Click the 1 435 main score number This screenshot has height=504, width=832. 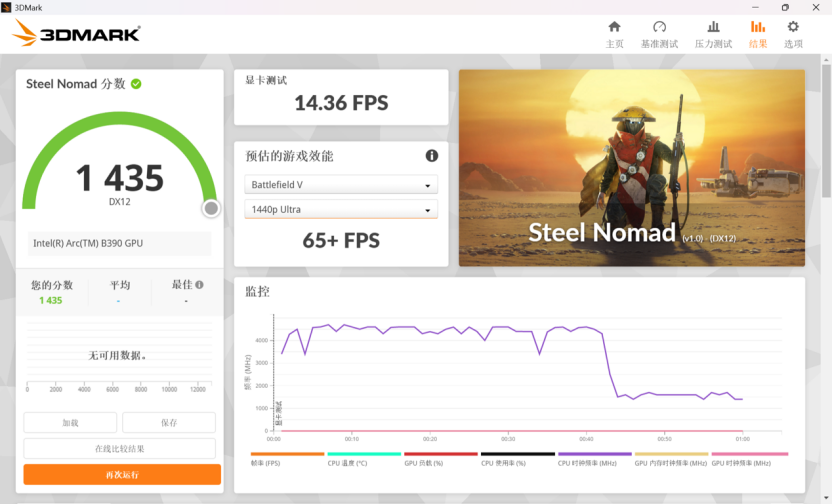point(119,178)
